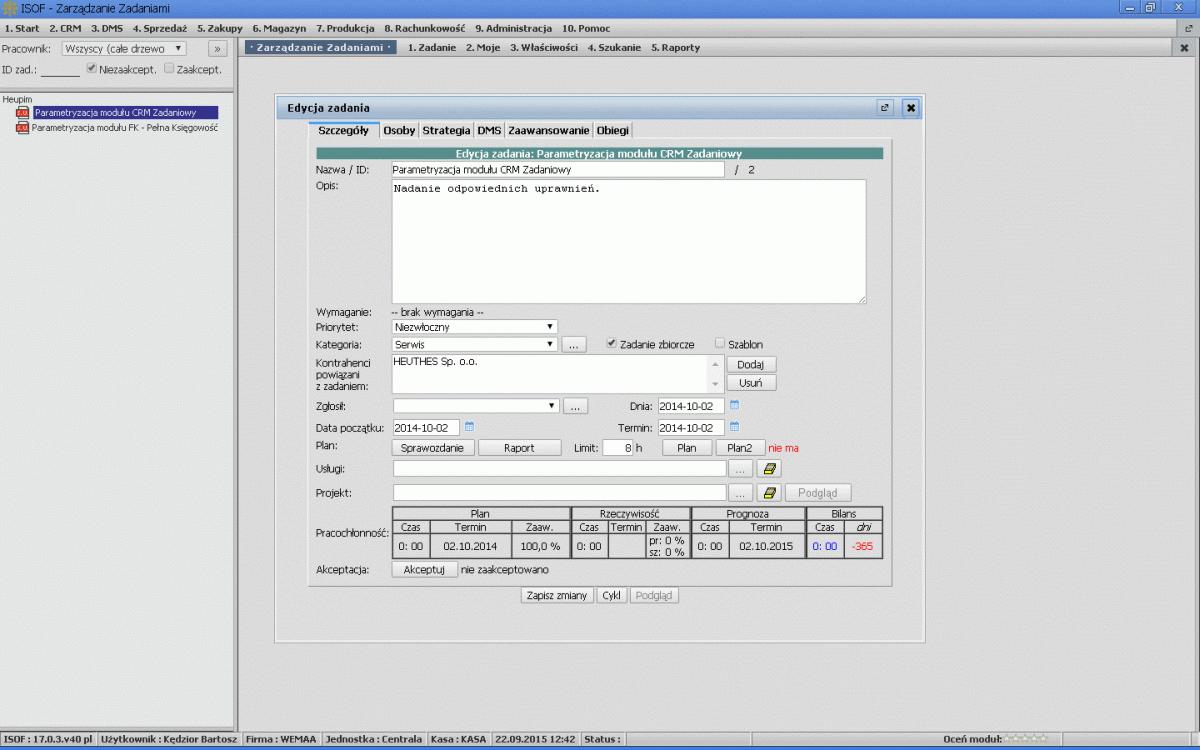
Task: Click the Sprawozdanie button
Action: [x=432, y=448]
